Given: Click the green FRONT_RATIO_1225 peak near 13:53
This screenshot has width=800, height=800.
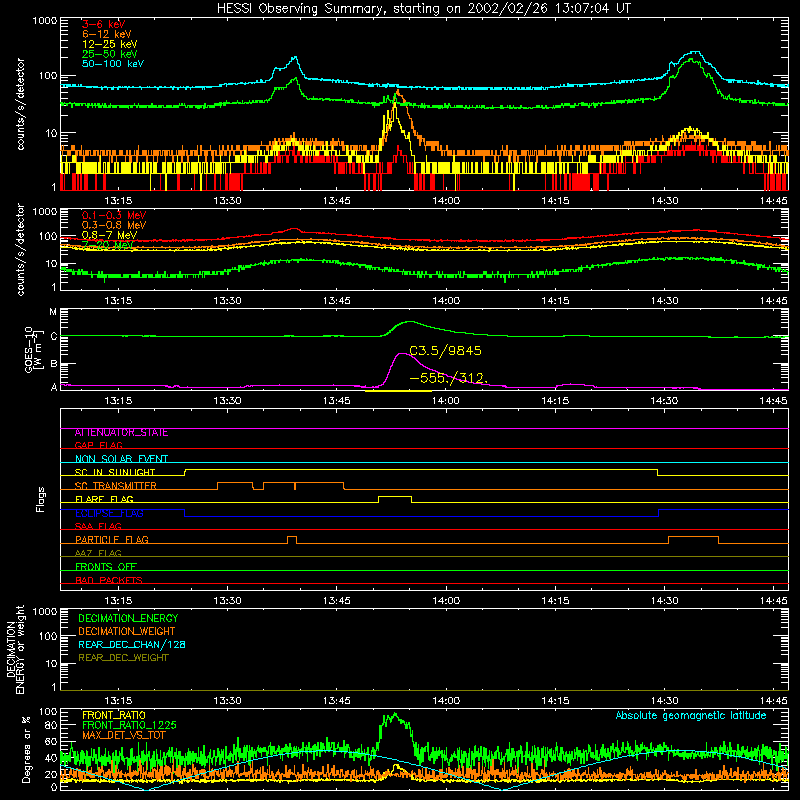Looking at the screenshot, I should [x=394, y=716].
